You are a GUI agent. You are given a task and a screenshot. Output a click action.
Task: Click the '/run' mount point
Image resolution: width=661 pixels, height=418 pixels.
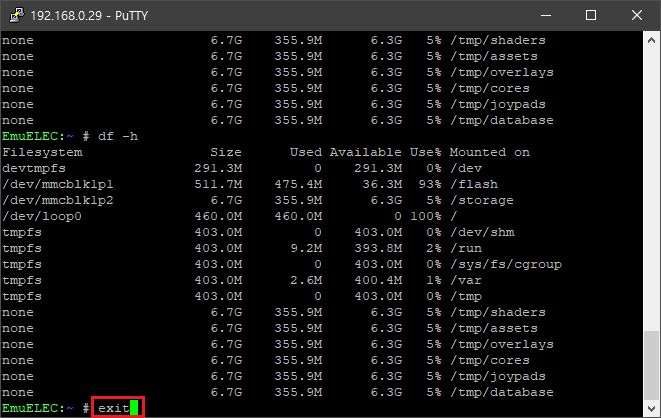(x=466, y=249)
